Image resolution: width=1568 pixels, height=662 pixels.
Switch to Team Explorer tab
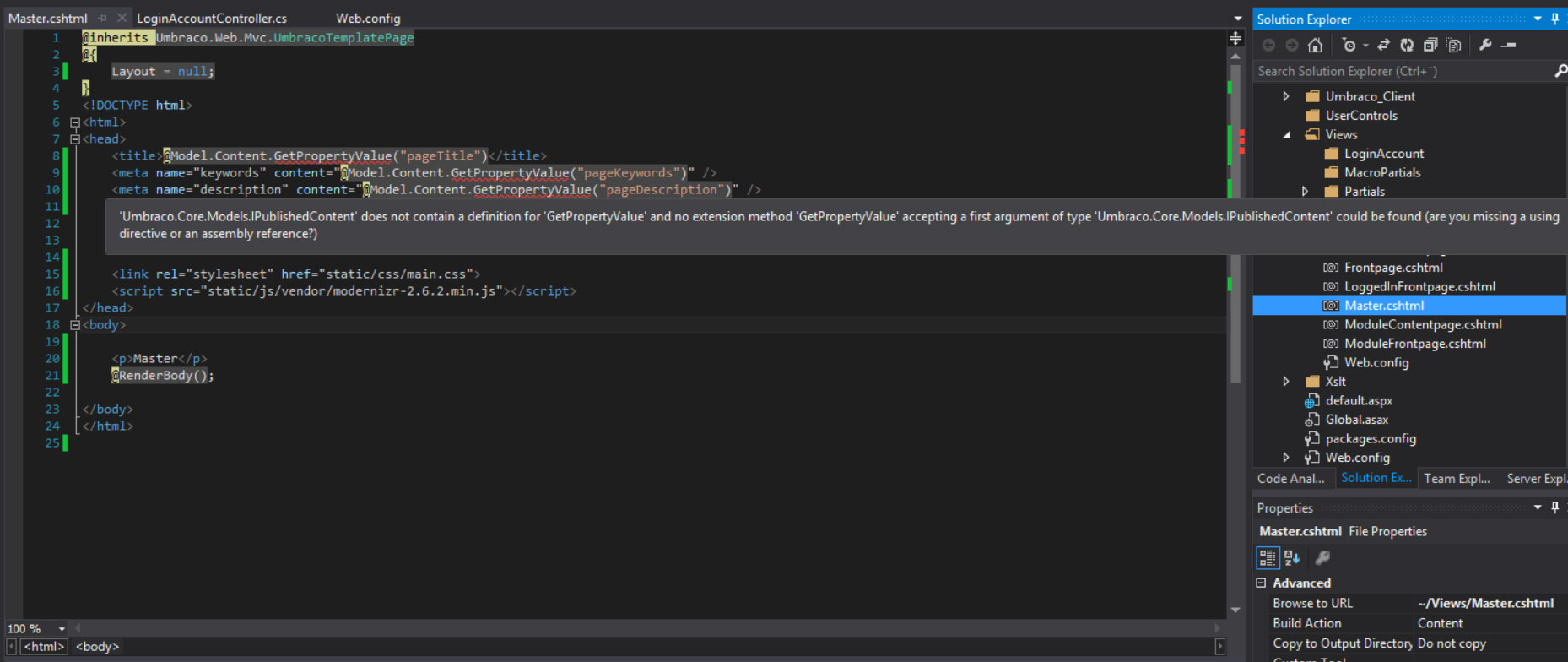(x=1457, y=479)
